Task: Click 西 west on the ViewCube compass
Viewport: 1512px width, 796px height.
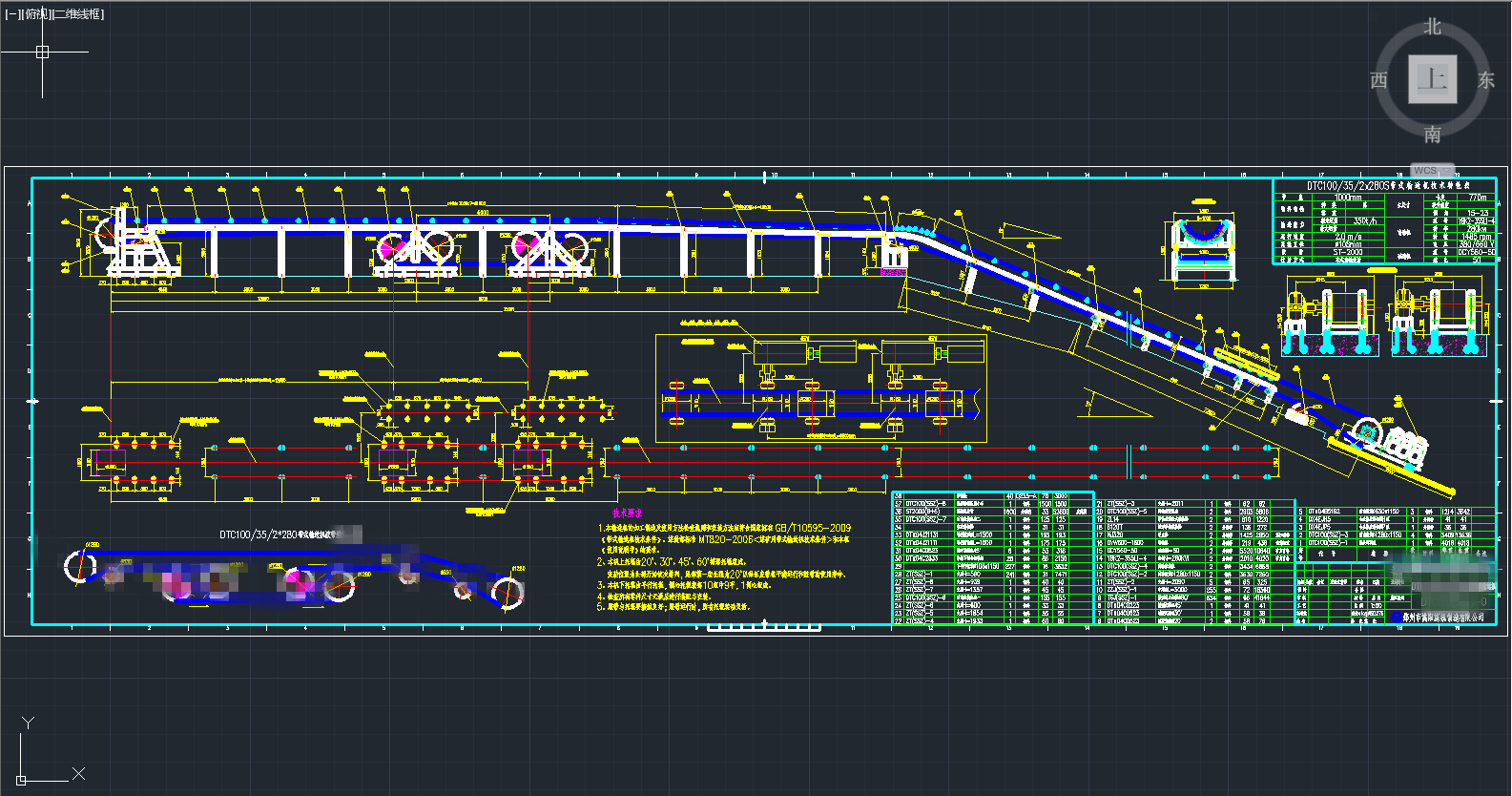Action: pos(1378,80)
